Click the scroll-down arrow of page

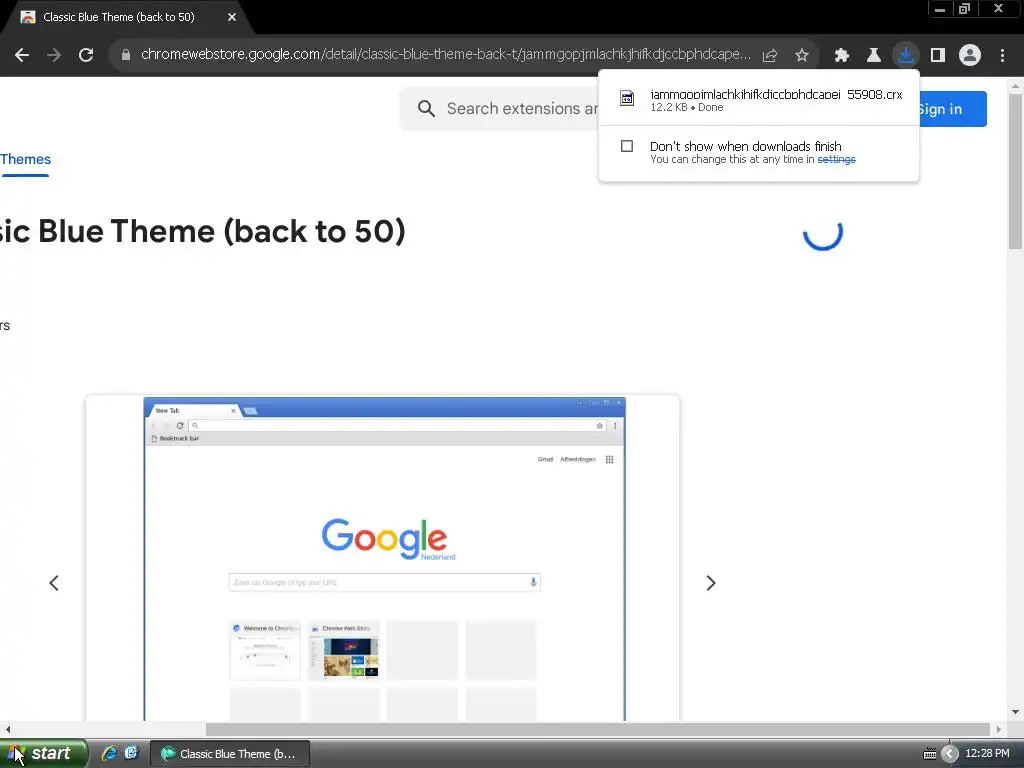click(x=1015, y=712)
